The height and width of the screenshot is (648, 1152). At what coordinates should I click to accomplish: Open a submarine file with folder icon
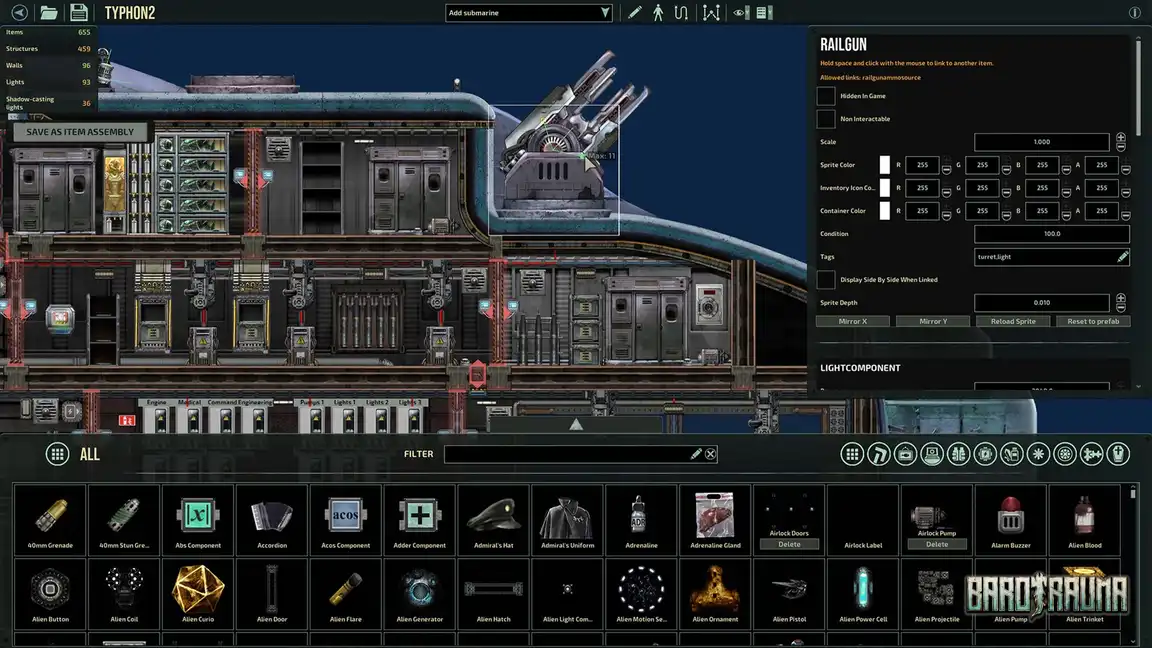tap(48, 13)
